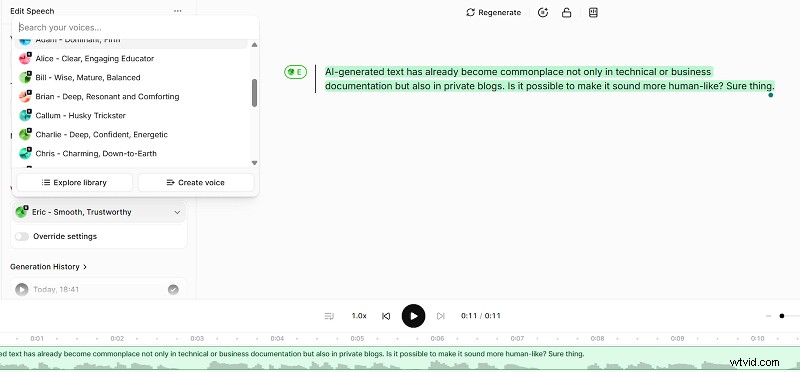Click Alice's voice avatar icon
This screenshot has width=800, height=372.
tap(26, 59)
